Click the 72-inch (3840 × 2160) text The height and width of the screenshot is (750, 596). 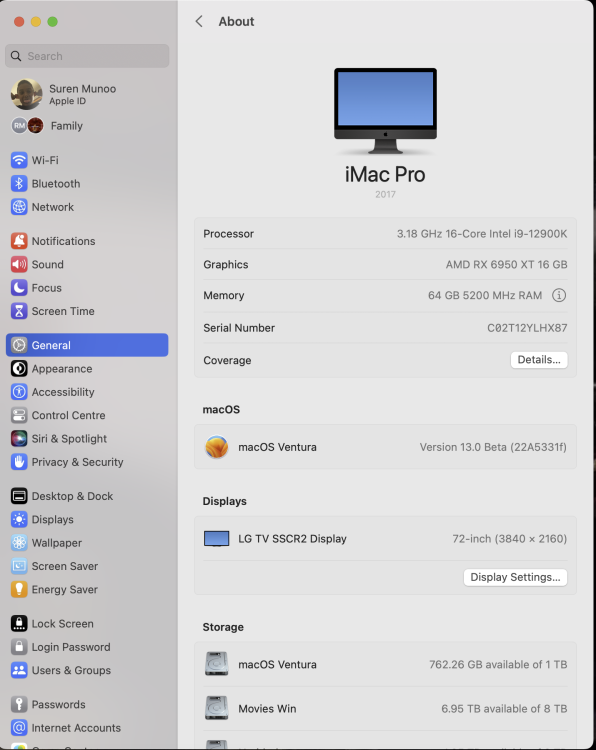coord(510,539)
